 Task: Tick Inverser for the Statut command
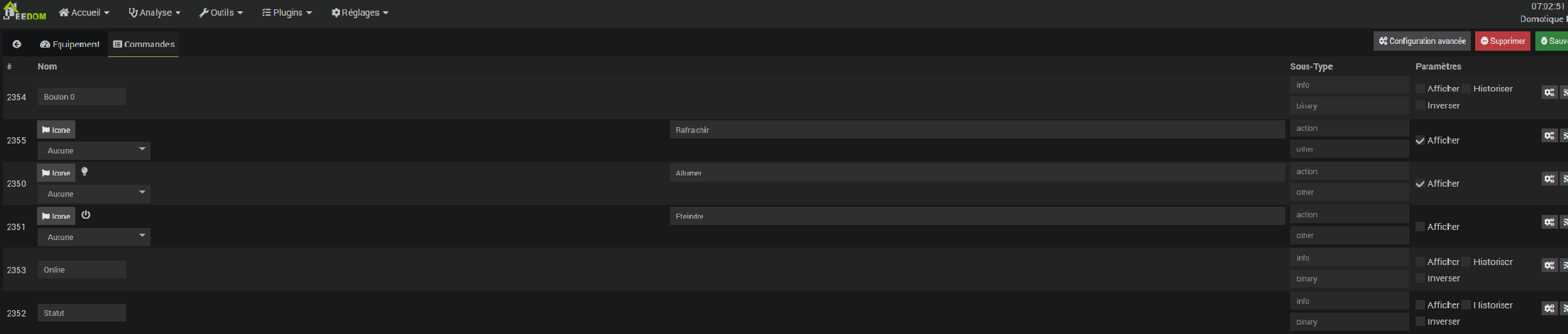(x=1420, y=321)
